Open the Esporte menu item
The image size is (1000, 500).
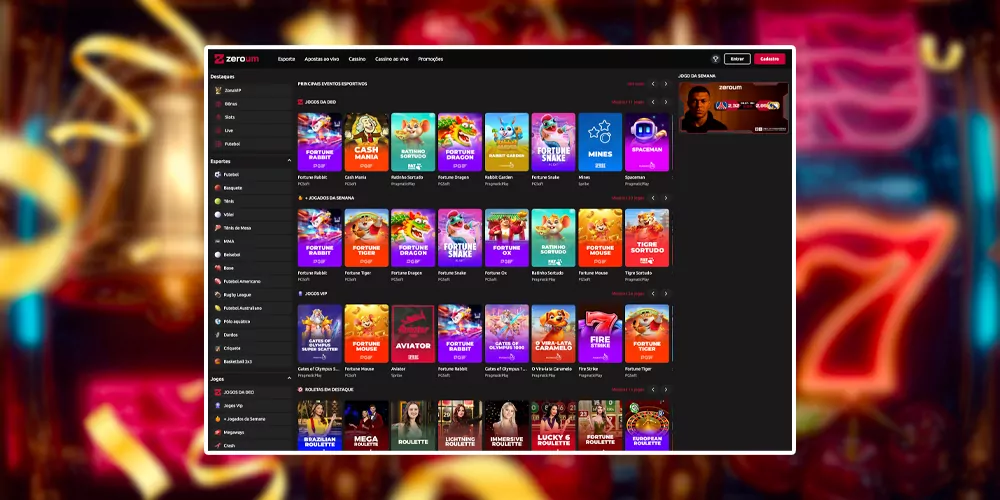point(286,59)
